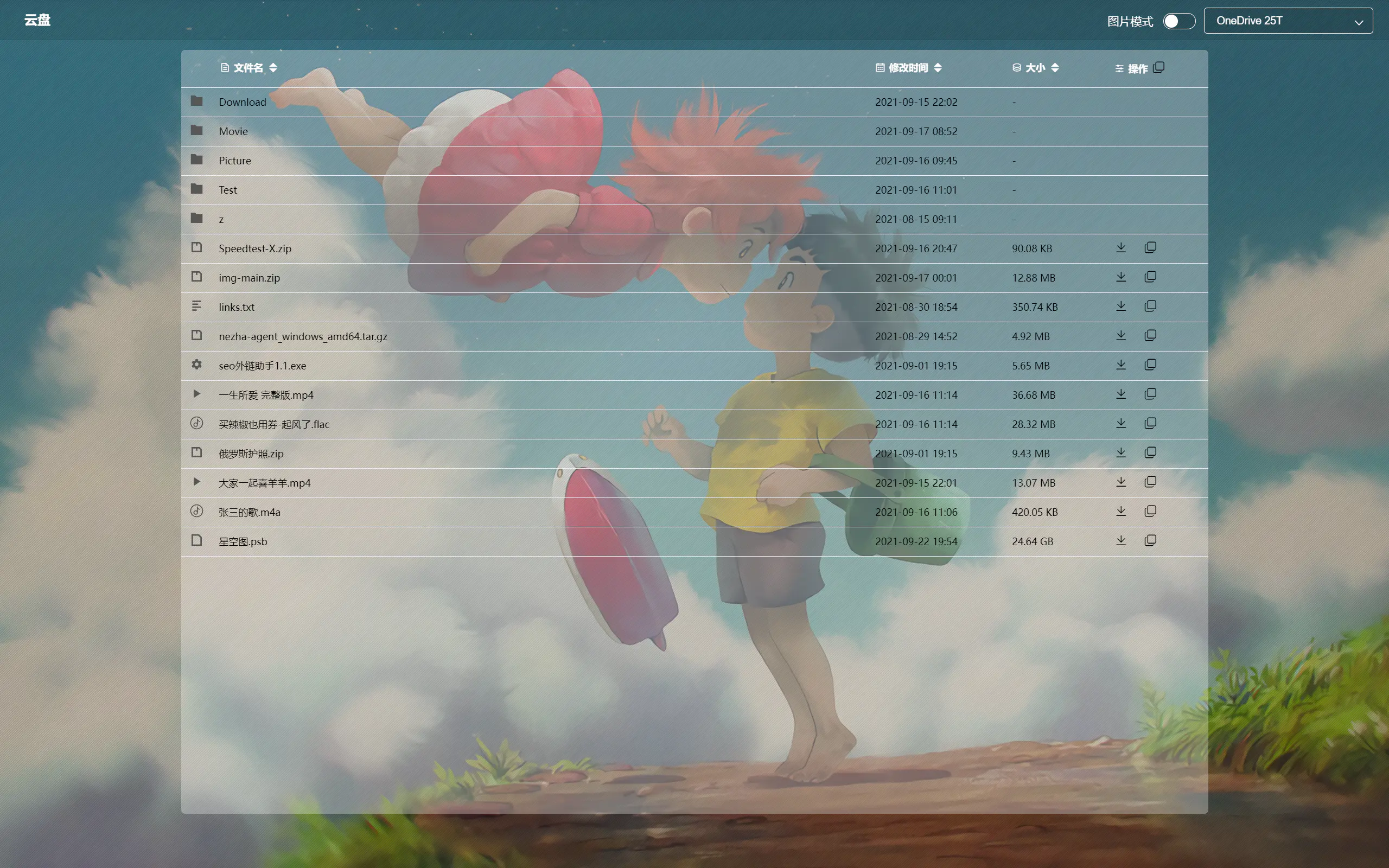This screenshot has width=1389, height=868.
Task: Copy link of 张三的歌.m4a
Action: (1150, 512)
